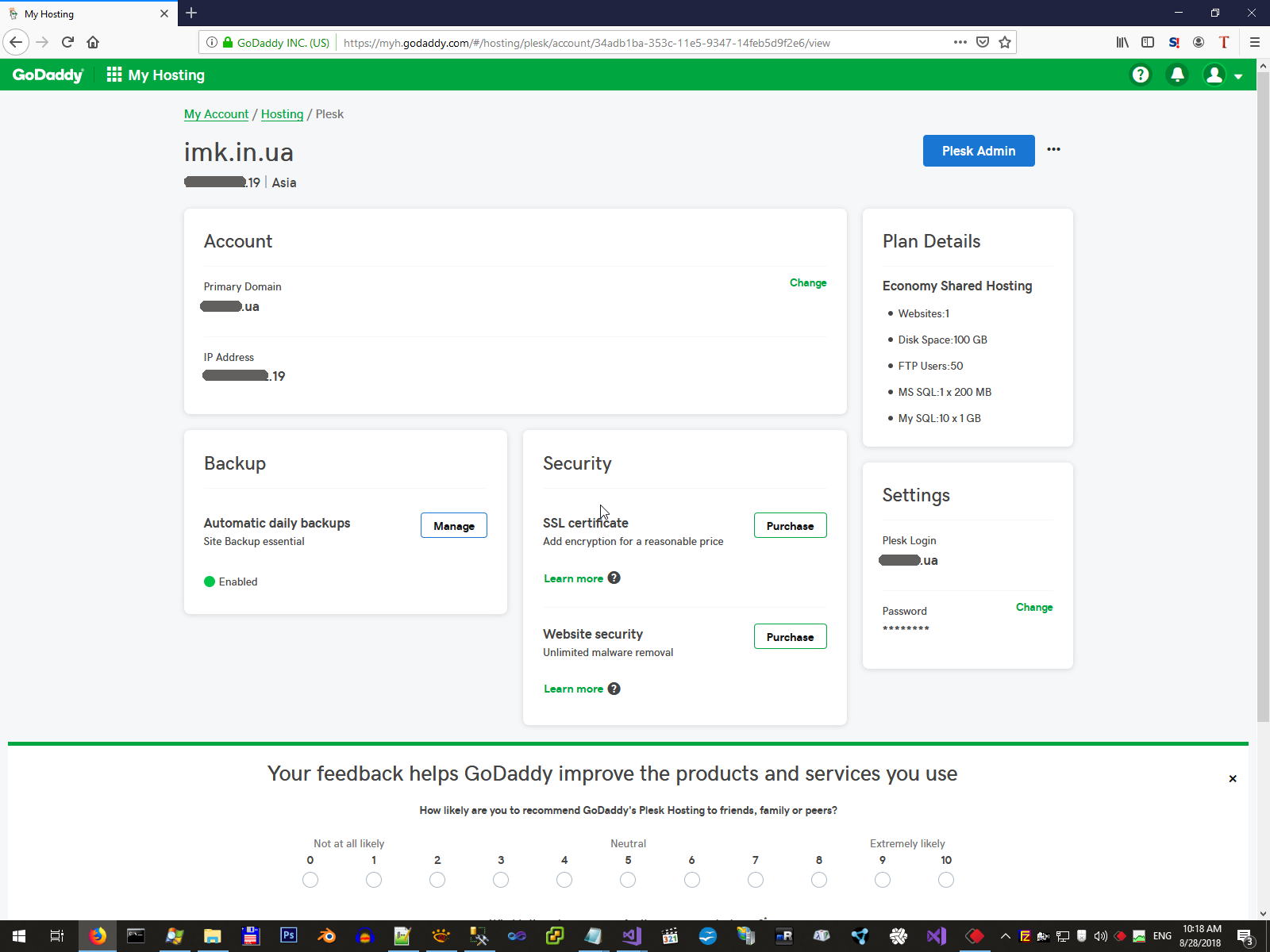Go back using the browser back arrow
The height and width of the screenshot is (952, 1270).
[x=16, y=42]
